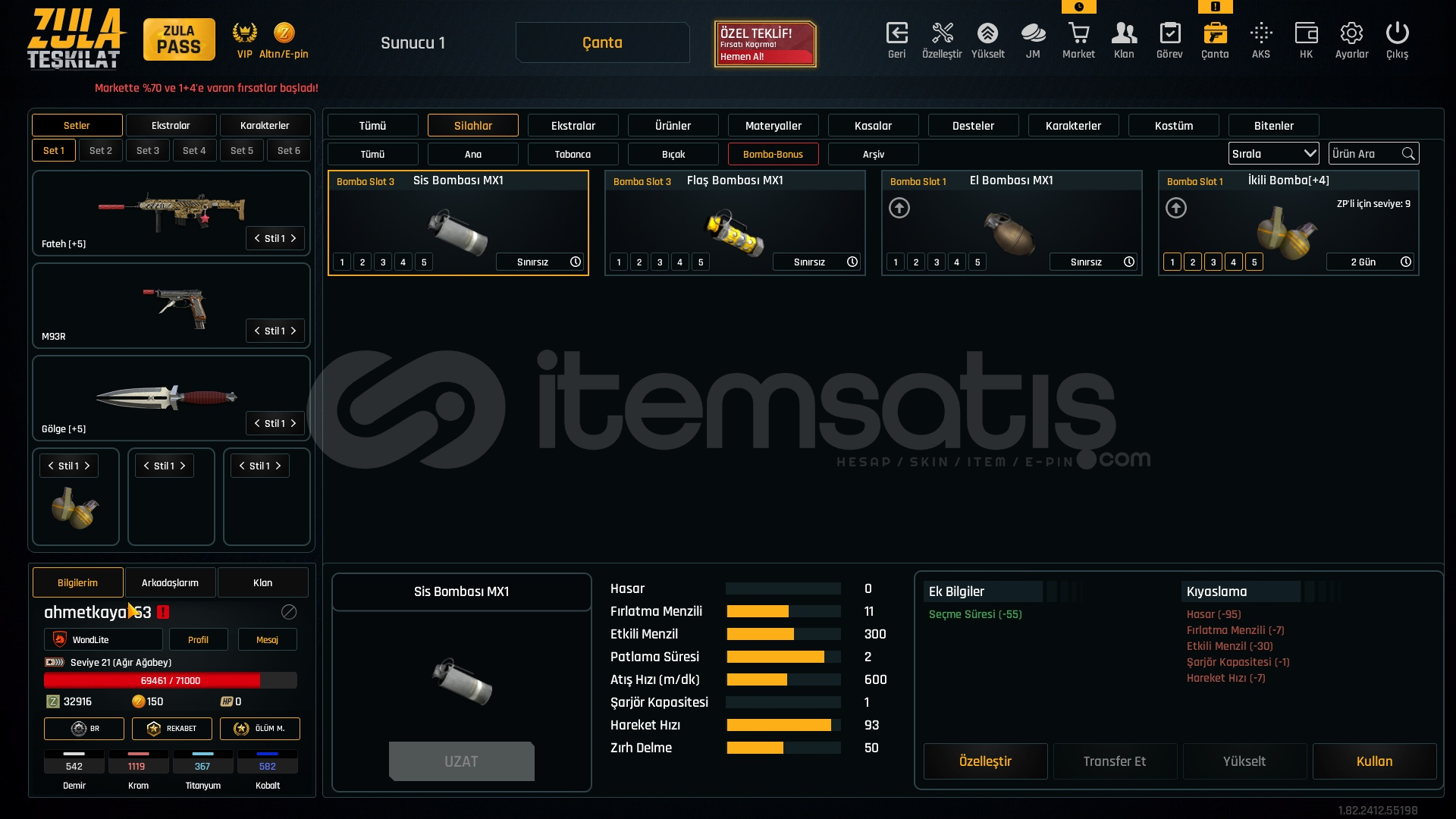This screenshot has height=819, width=1456.
Task: Switch to the Kasalar tab
Action: click(x=873, y=126)
